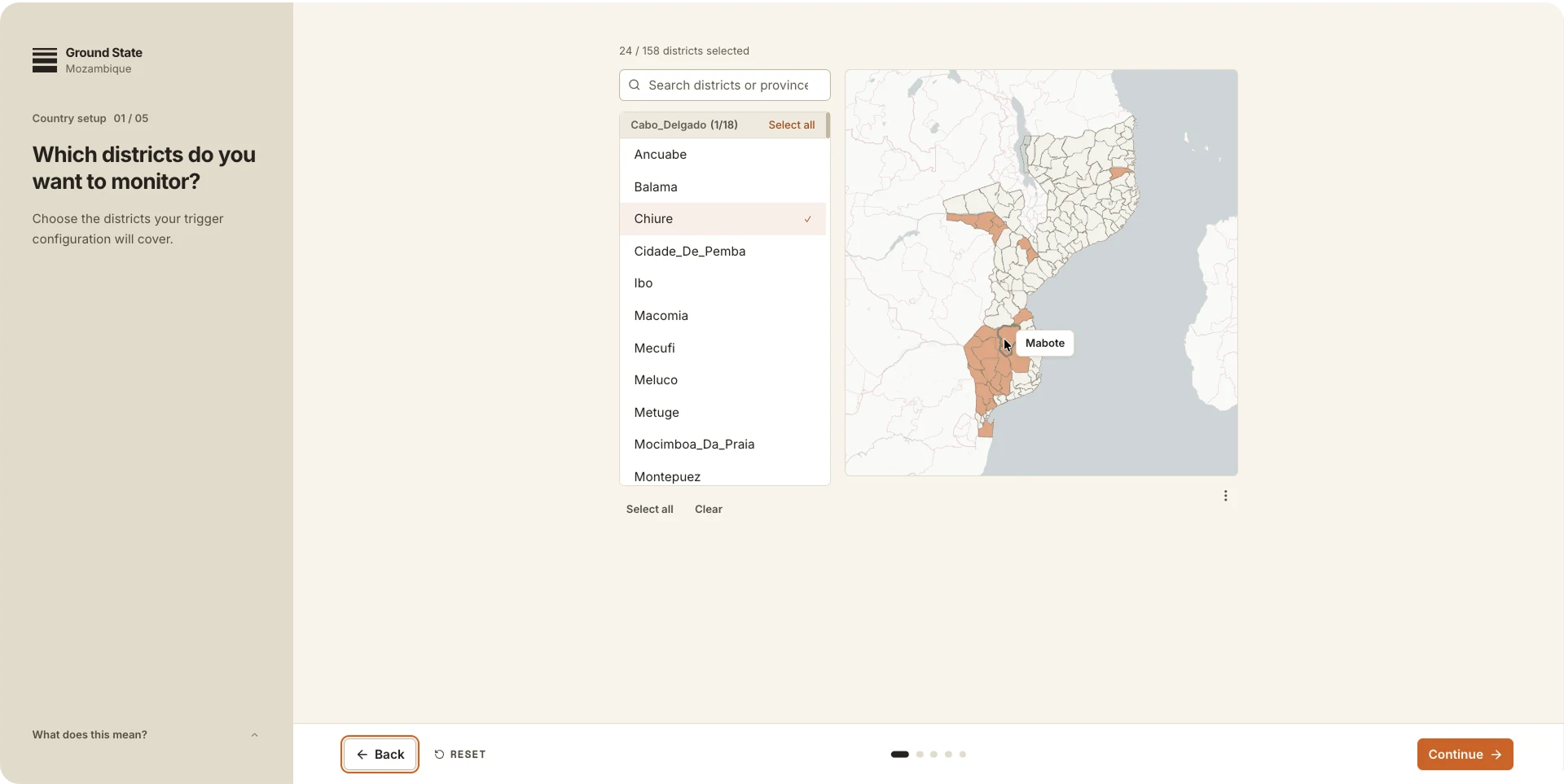Deselect the checked Chiure district
Screen dimensions: 1564x784
(723, 219)
